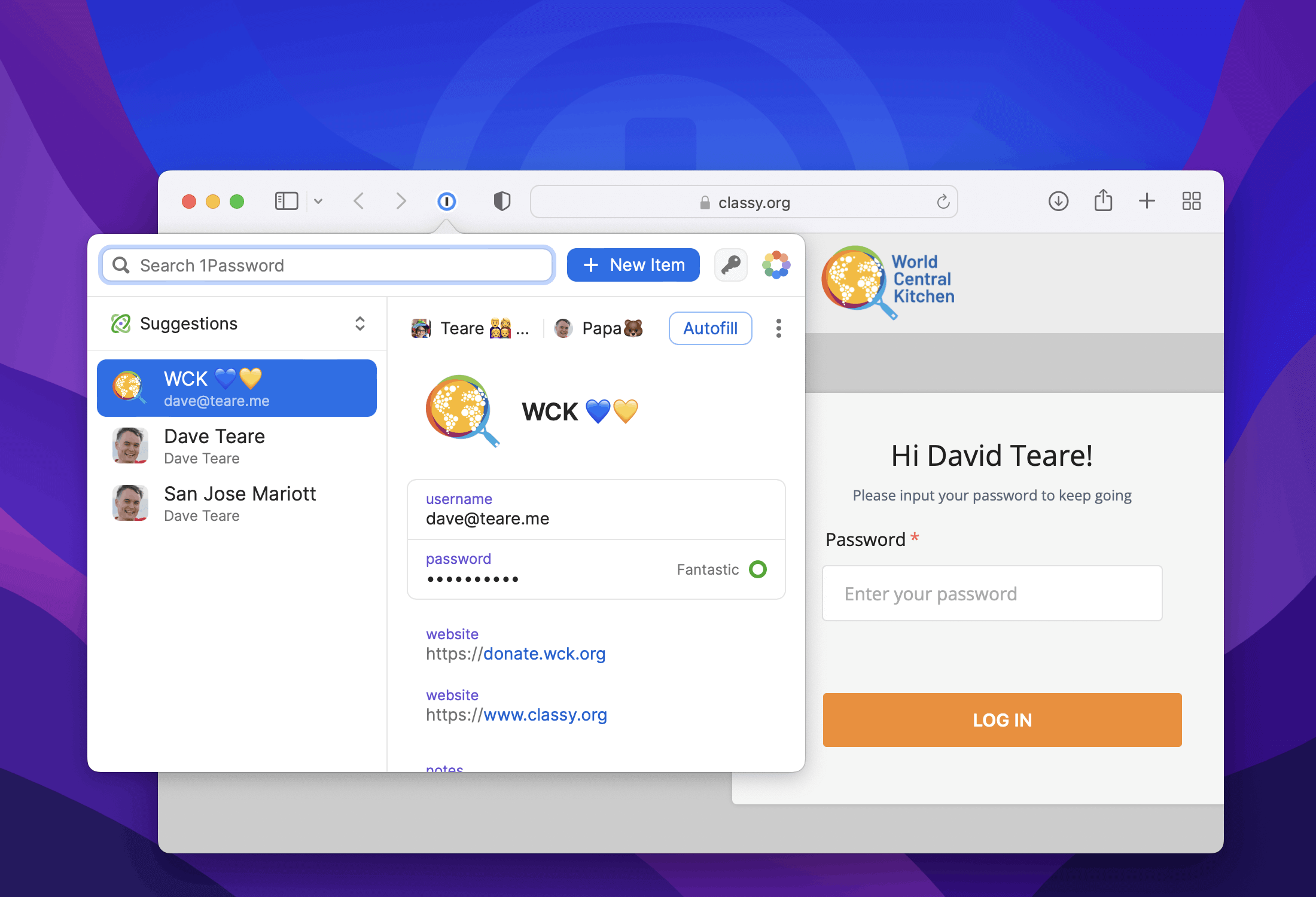Click the Search 1Password input field
Screen dimensions: 1316x897
coord(328,265)
